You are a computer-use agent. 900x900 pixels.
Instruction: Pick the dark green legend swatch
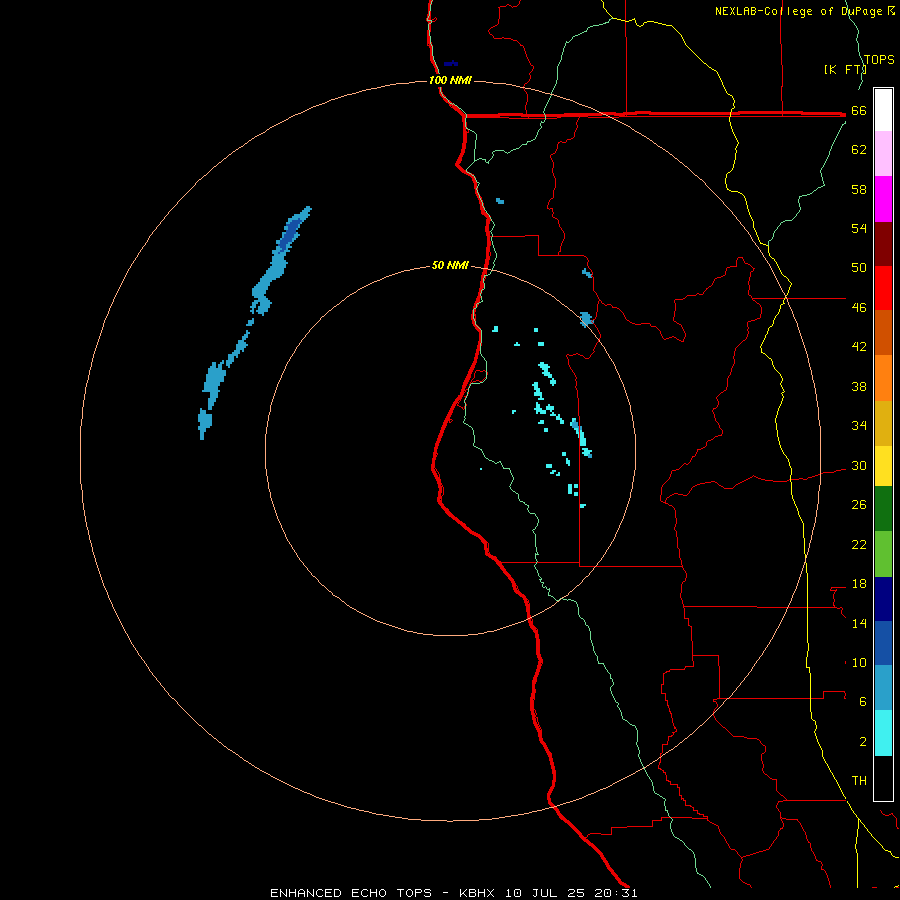pyautogui.click(x=883, y=509)
